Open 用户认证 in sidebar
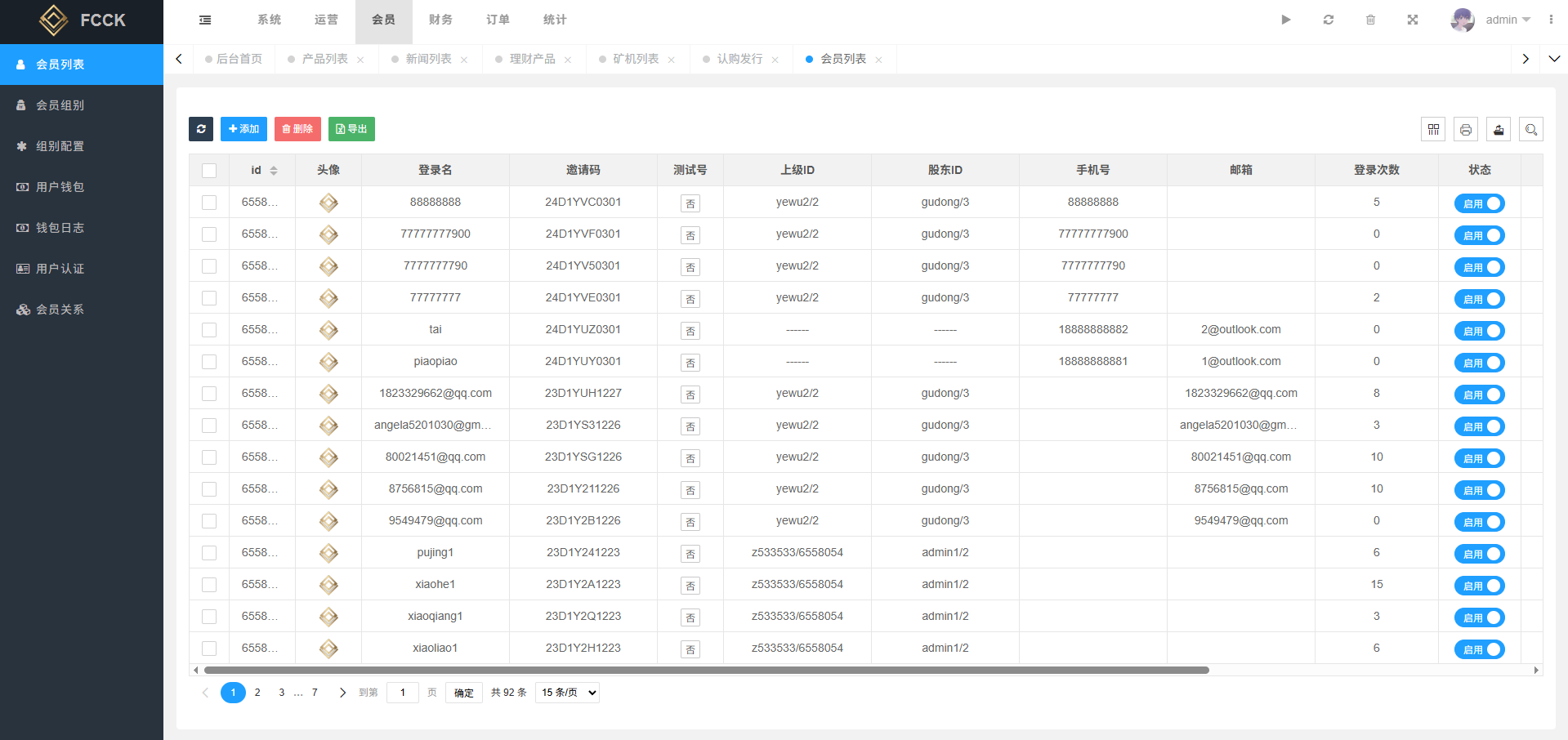1568x740 pixels. click(82, 269)
